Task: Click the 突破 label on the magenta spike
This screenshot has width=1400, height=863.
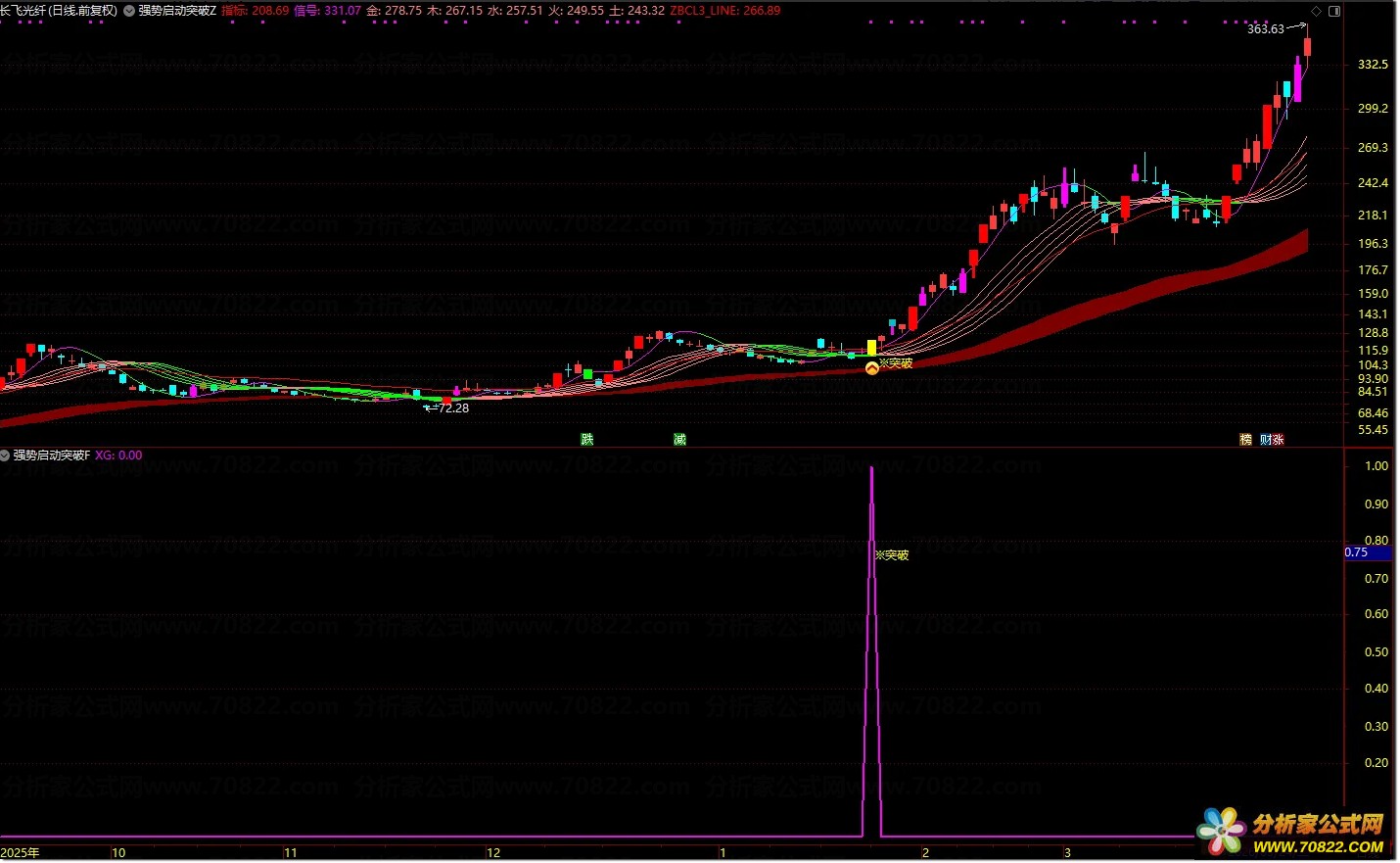Action: pos(892,555)
